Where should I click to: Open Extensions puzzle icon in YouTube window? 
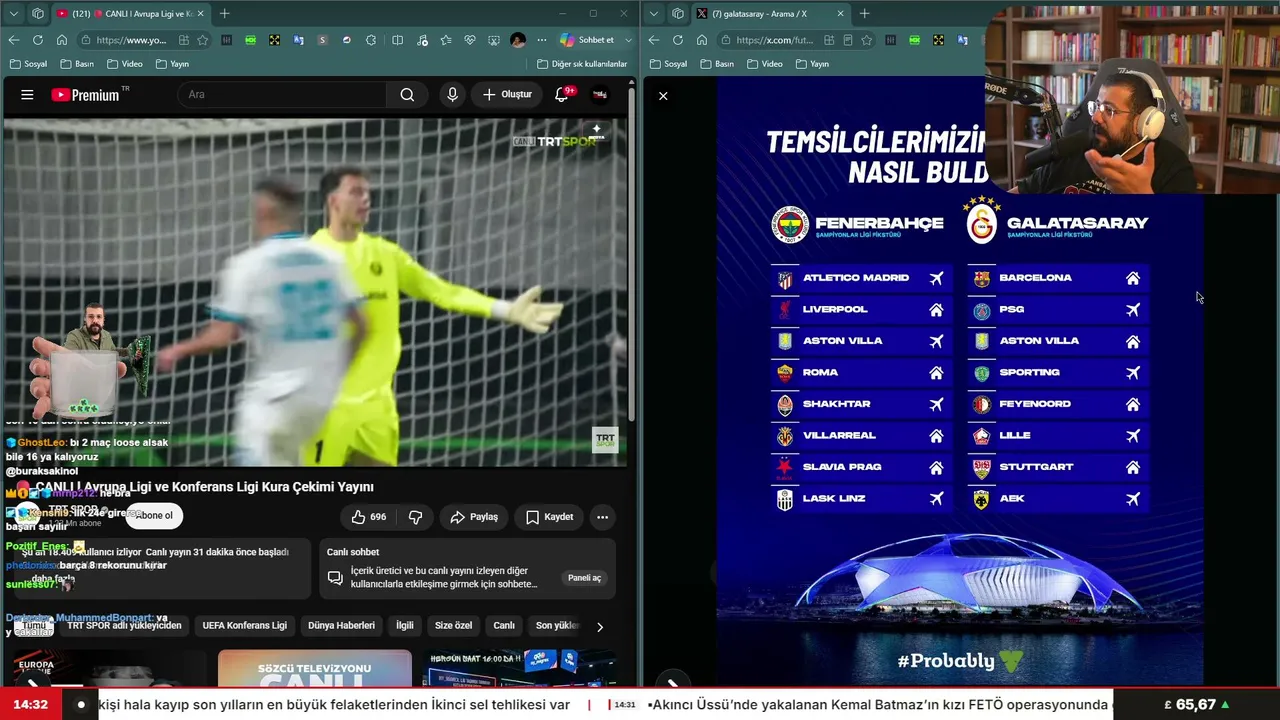pyautogui.click(x=371, y=40)
